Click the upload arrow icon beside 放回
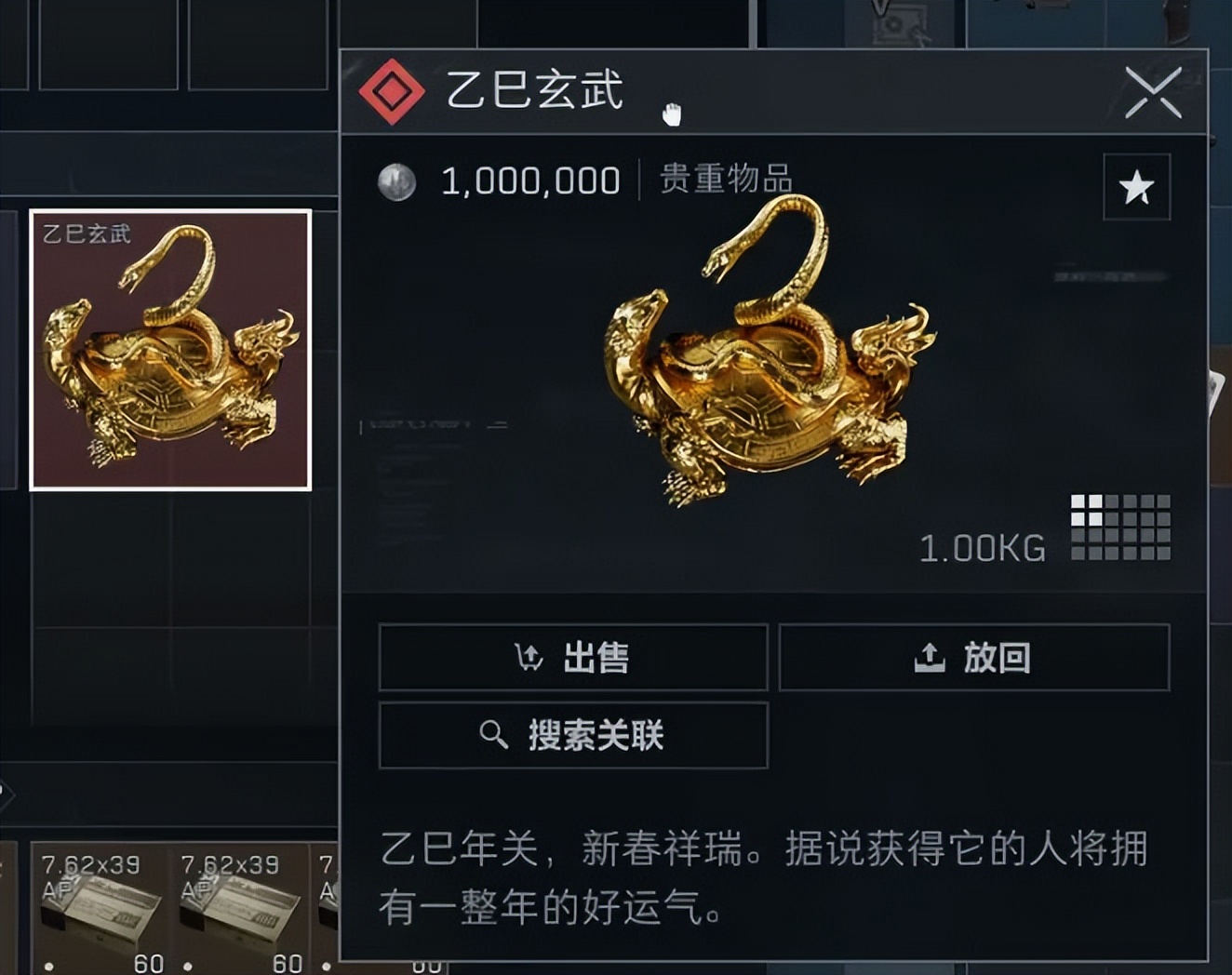Screen dimensions: 1232x975 pyautogui.click(x=929, y=658)
